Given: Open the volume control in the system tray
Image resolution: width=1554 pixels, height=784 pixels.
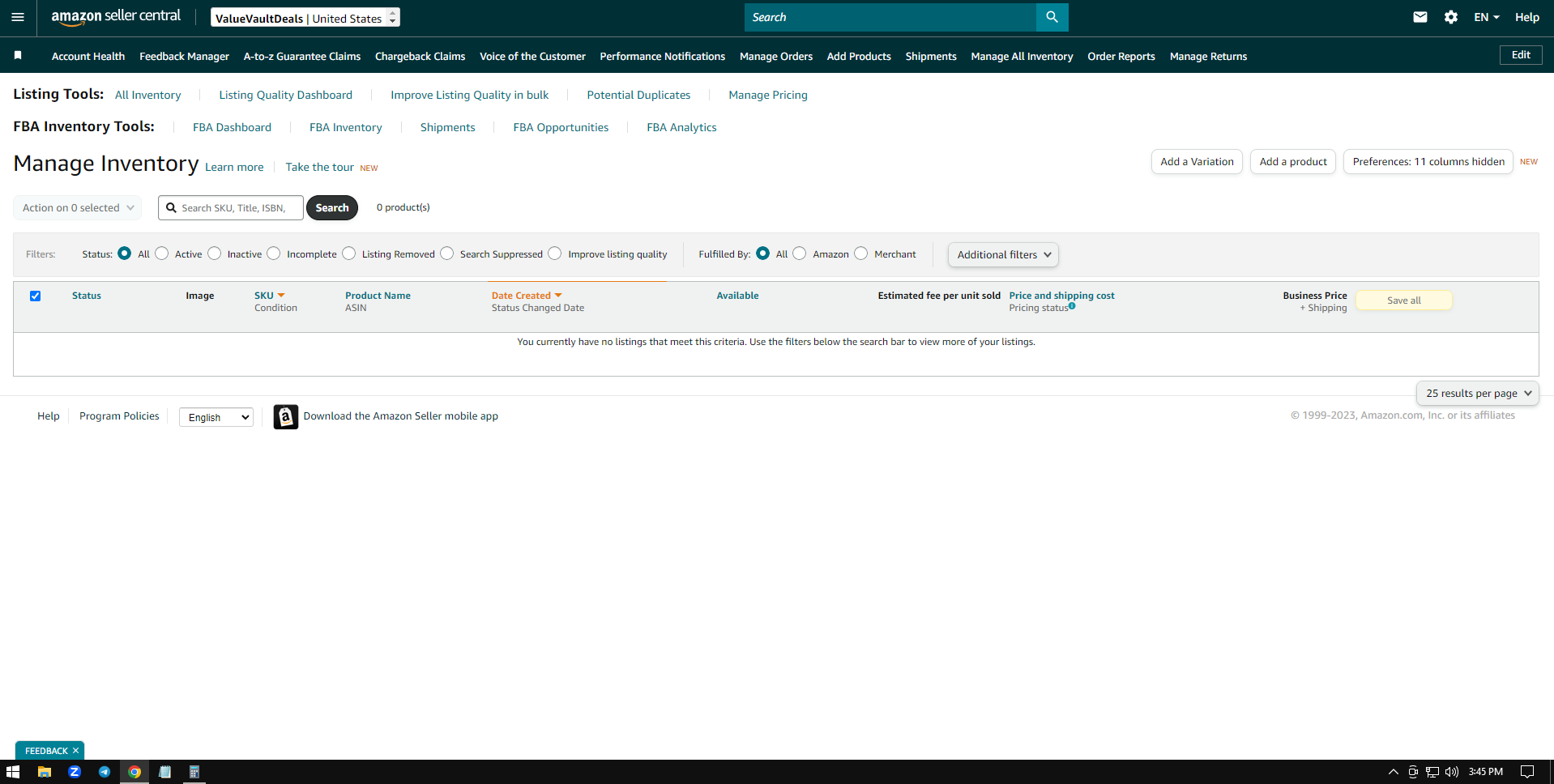Looking at the screenshot, I should (x=1452, y=772).
